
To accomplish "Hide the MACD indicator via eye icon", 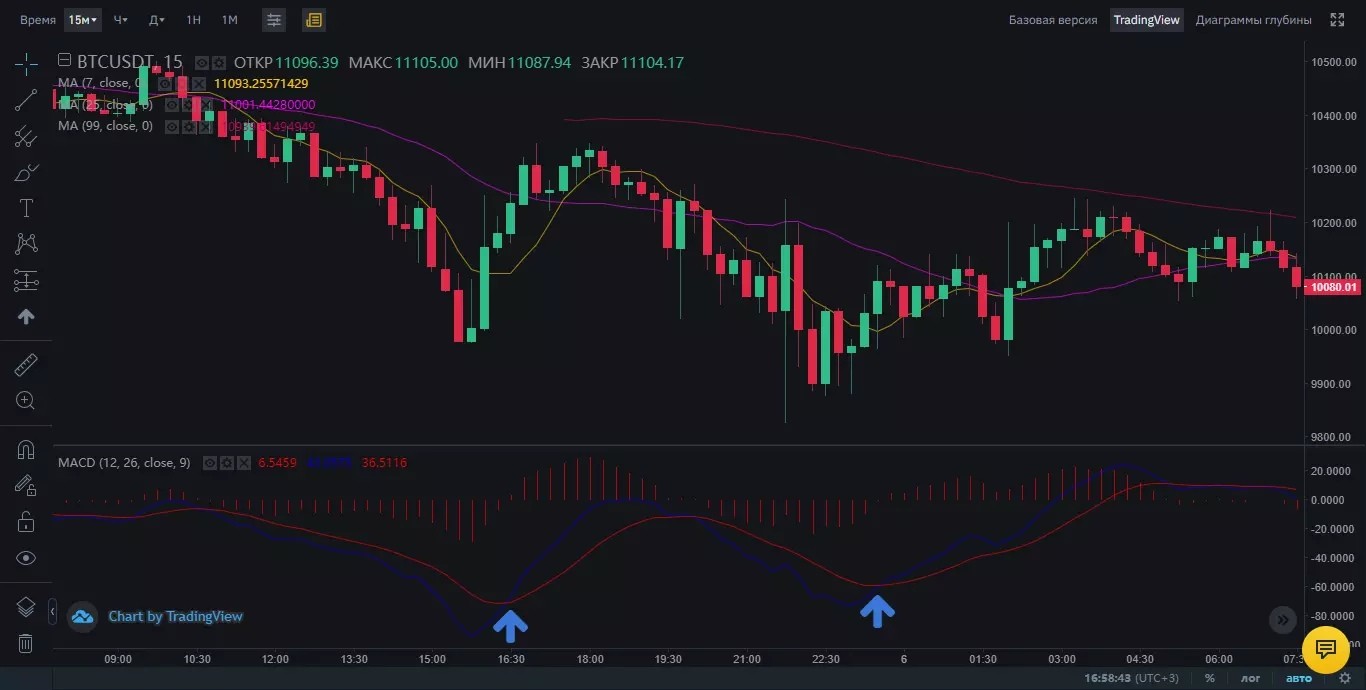I will 210,463.
